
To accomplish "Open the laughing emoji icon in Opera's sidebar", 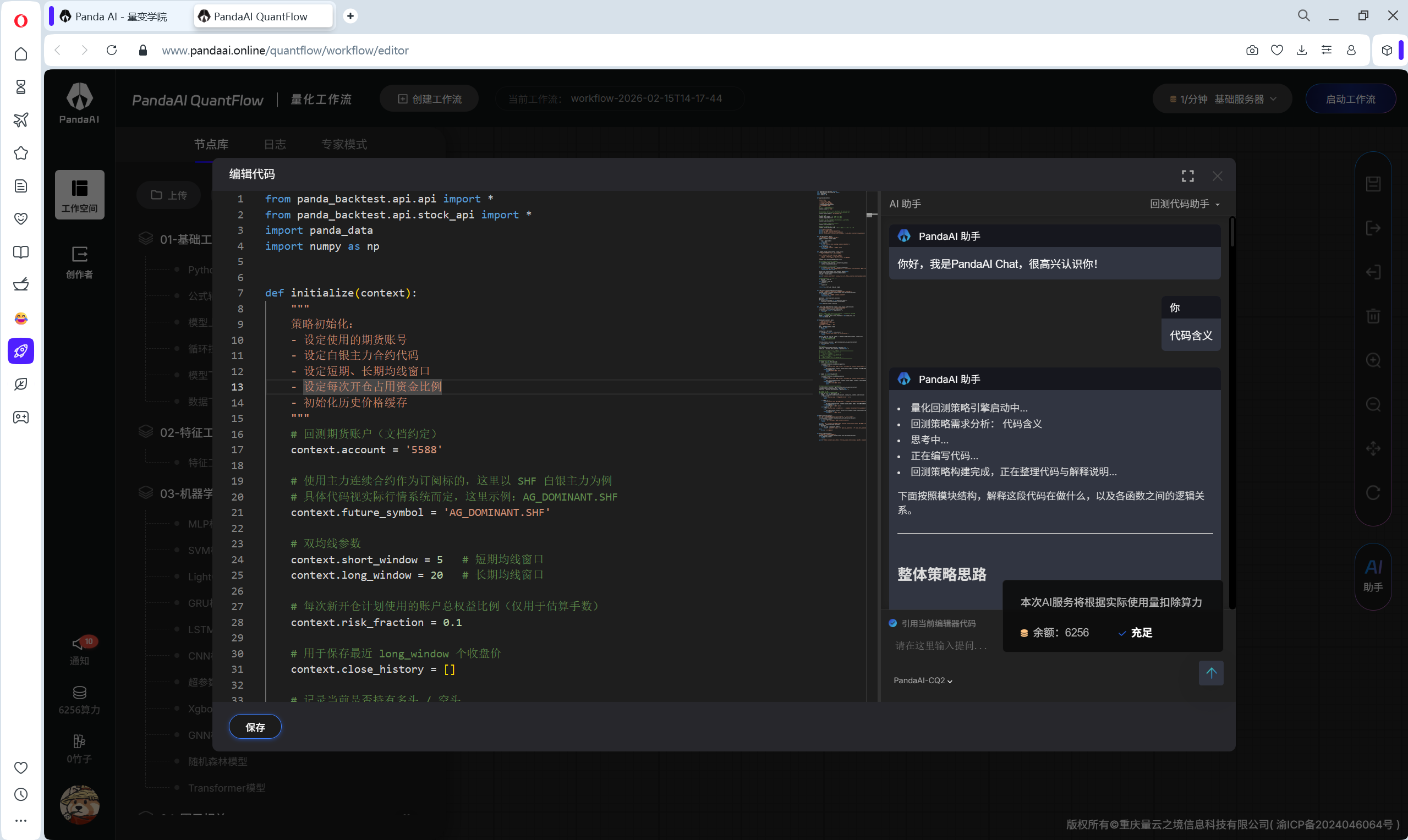I will pos(21,318).
